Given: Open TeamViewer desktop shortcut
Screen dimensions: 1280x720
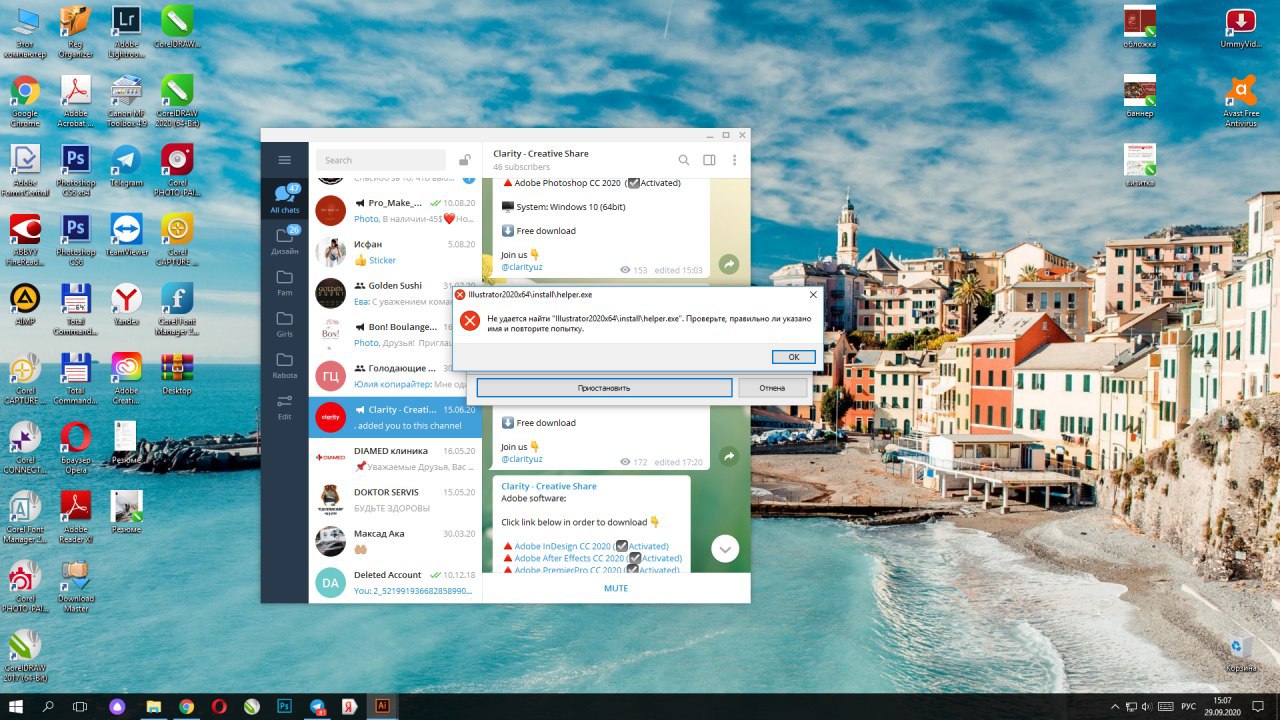Looking at the screenshot, I should tap(126, 236).
